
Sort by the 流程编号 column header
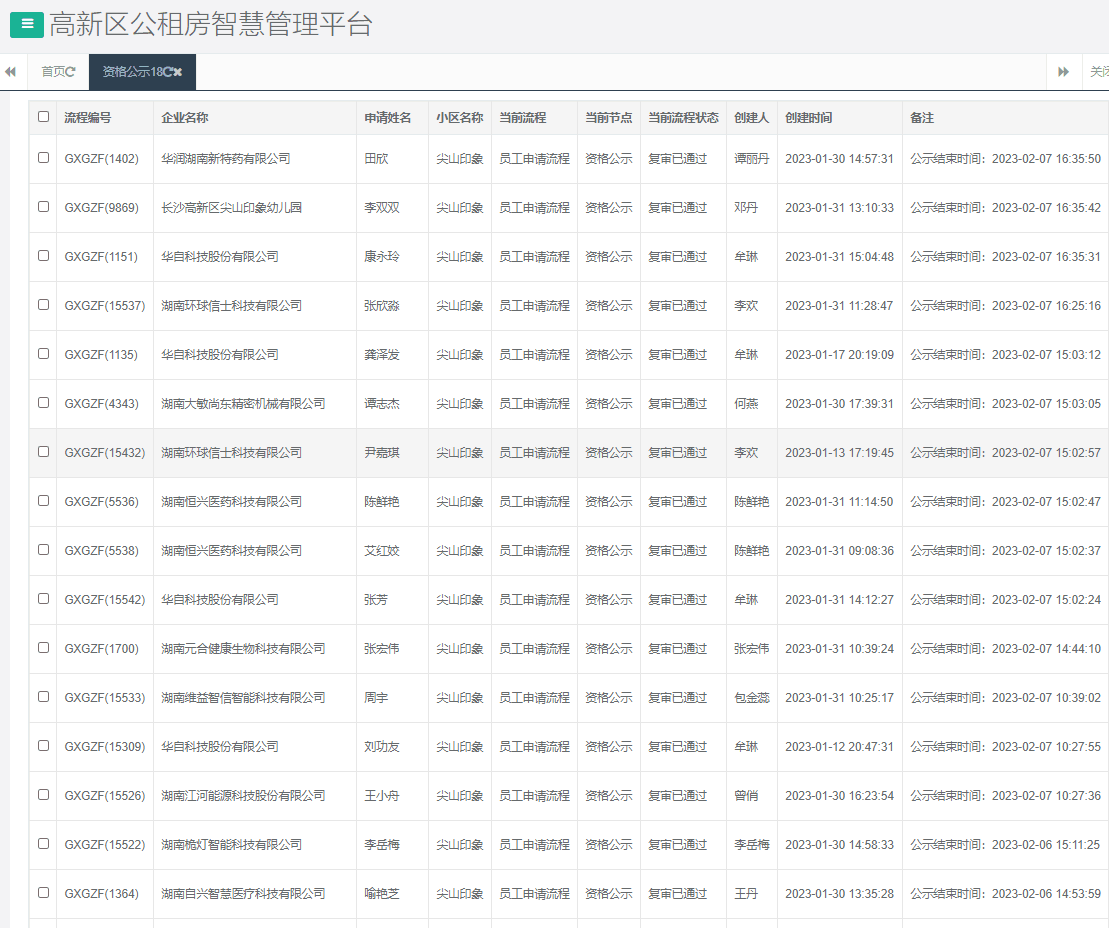coord(88,118)
